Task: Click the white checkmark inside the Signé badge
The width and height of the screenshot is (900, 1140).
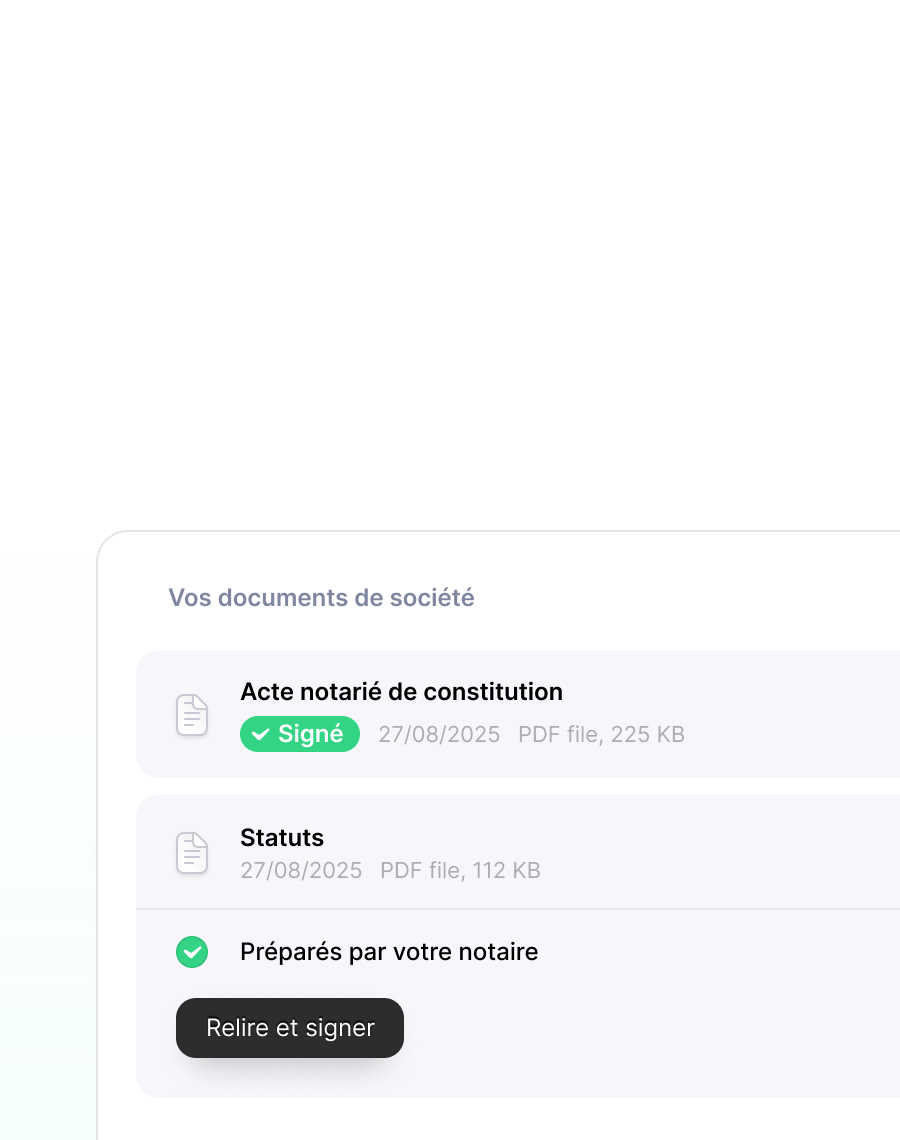Action: (261, 735)
